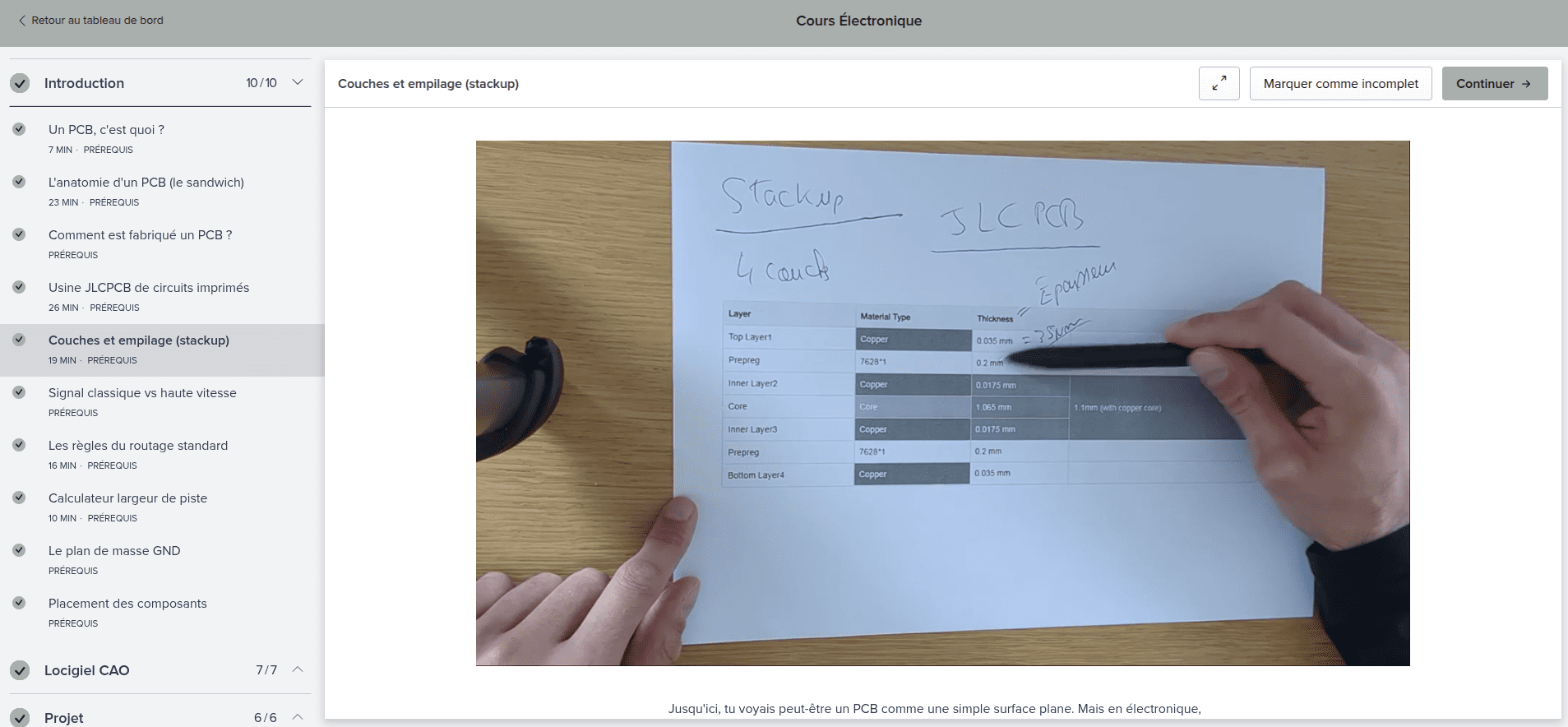Click the Locigiel CAO section check icon

point(20,670)
